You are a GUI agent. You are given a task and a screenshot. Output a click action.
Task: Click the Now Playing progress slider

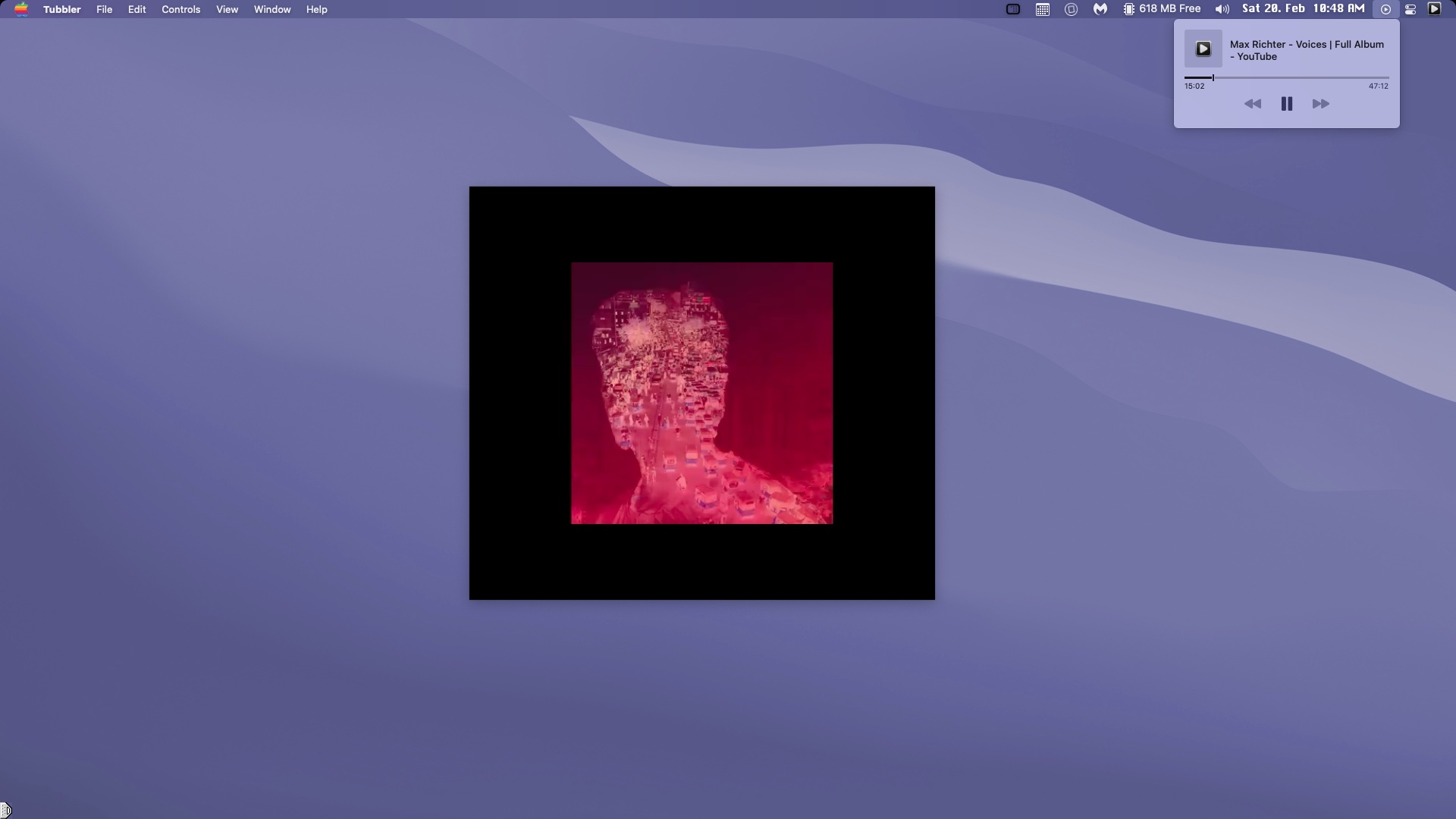click(1286, 77)
